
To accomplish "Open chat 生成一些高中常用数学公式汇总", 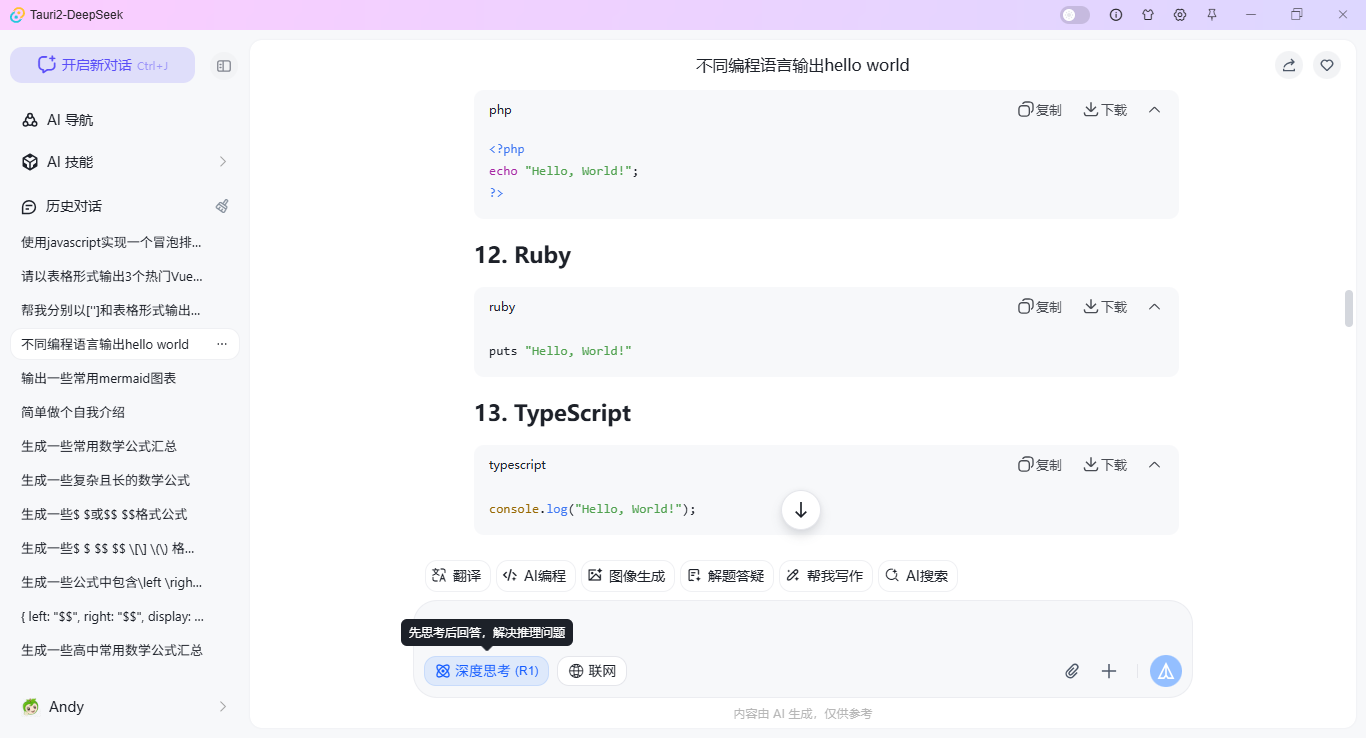I will (125, 650).
